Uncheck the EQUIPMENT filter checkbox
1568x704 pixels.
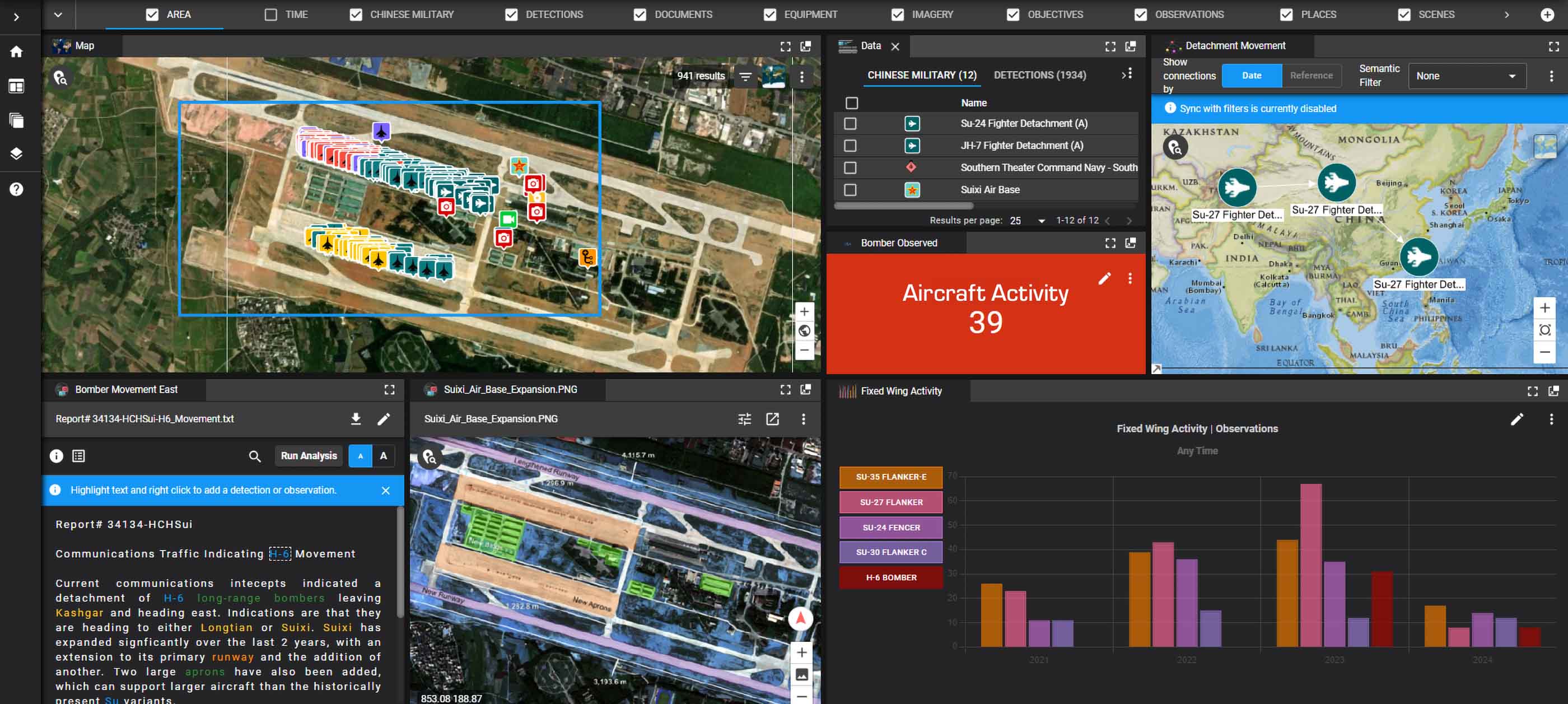click(x=769, y=14)
